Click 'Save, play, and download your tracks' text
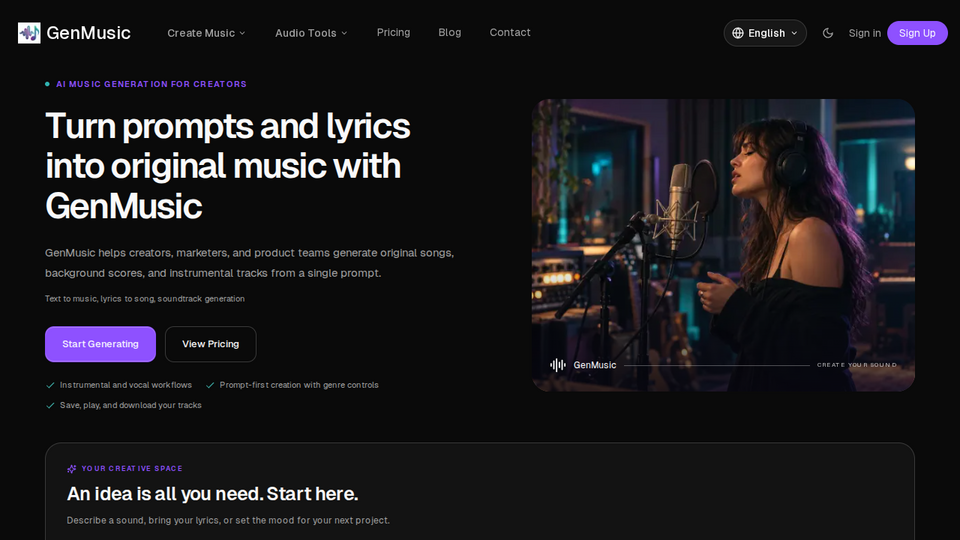Screen dimensions: 960x540 [130, 405]
